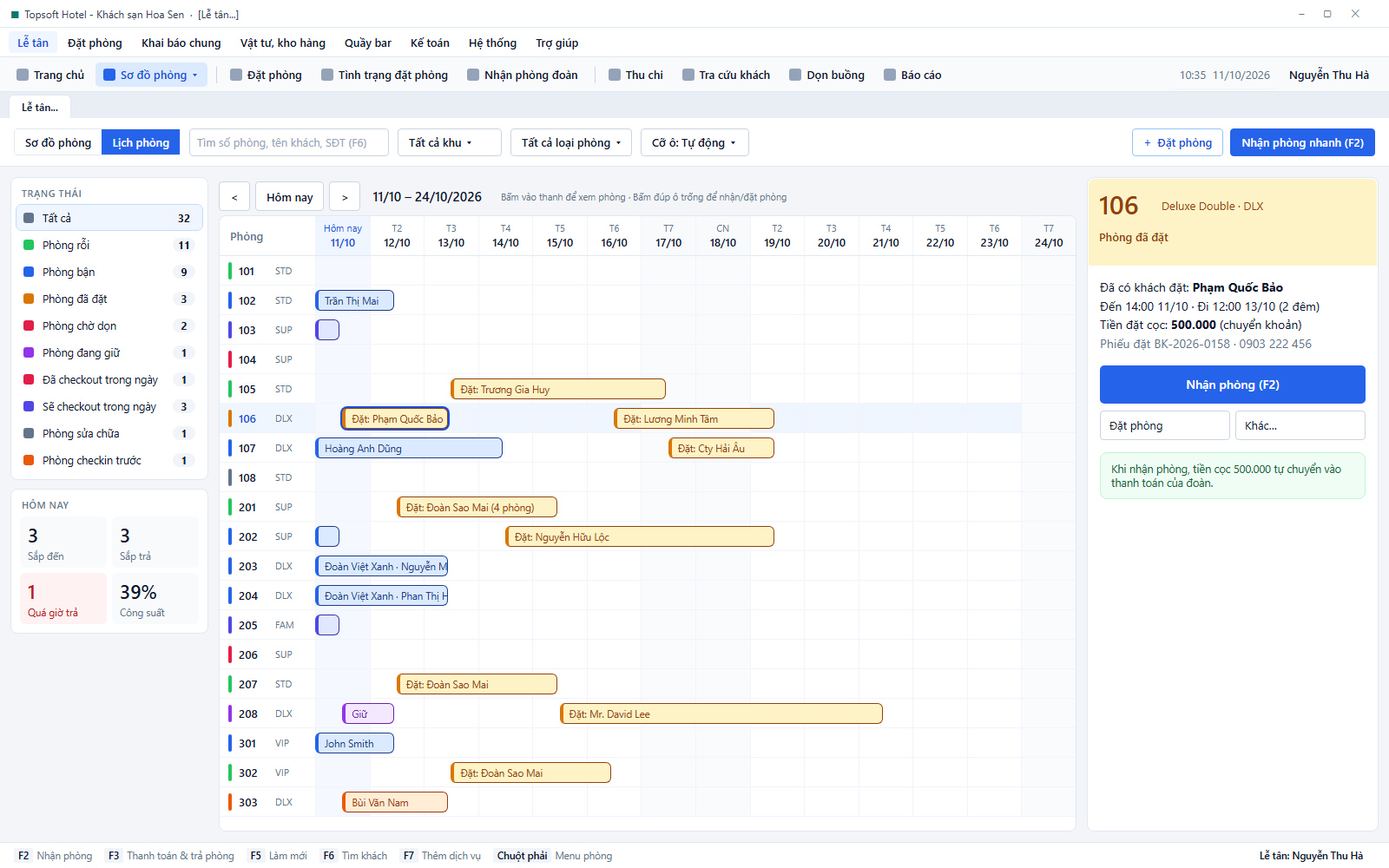
Task: Open the Quá giờ trả stat card
Action: click(x=63, y=599)
